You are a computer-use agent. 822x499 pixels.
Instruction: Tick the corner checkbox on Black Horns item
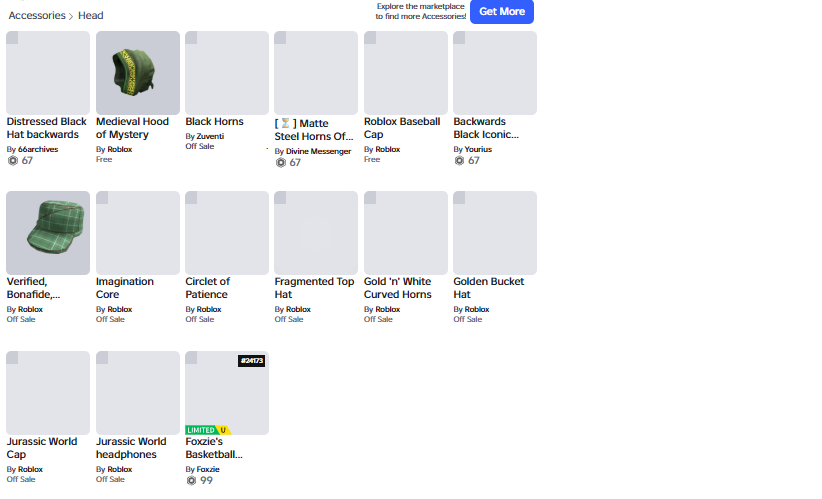191,37
